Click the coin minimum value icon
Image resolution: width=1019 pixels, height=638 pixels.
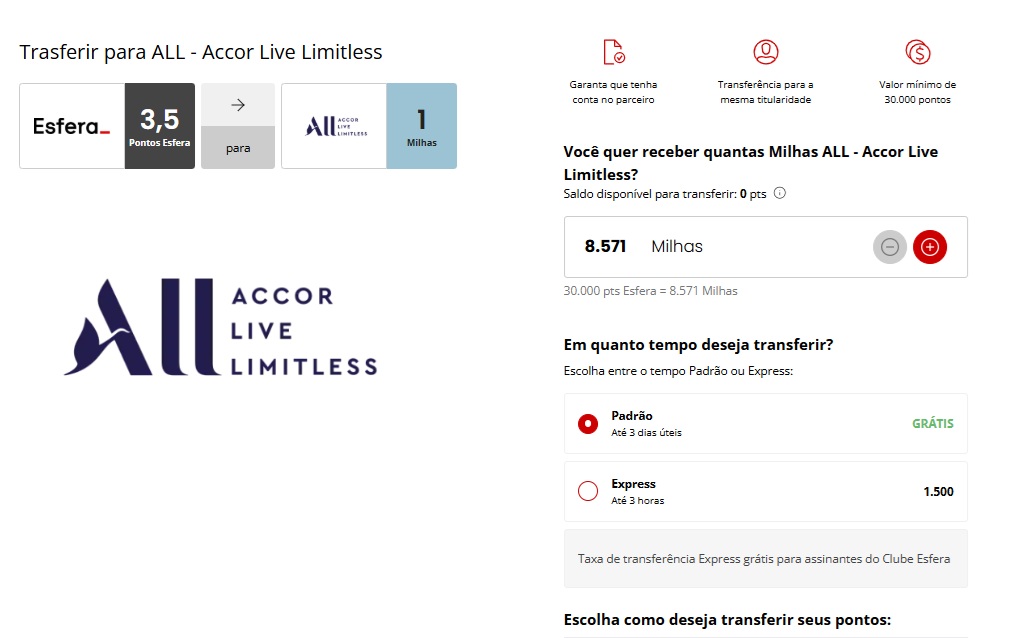pos(917,52)
